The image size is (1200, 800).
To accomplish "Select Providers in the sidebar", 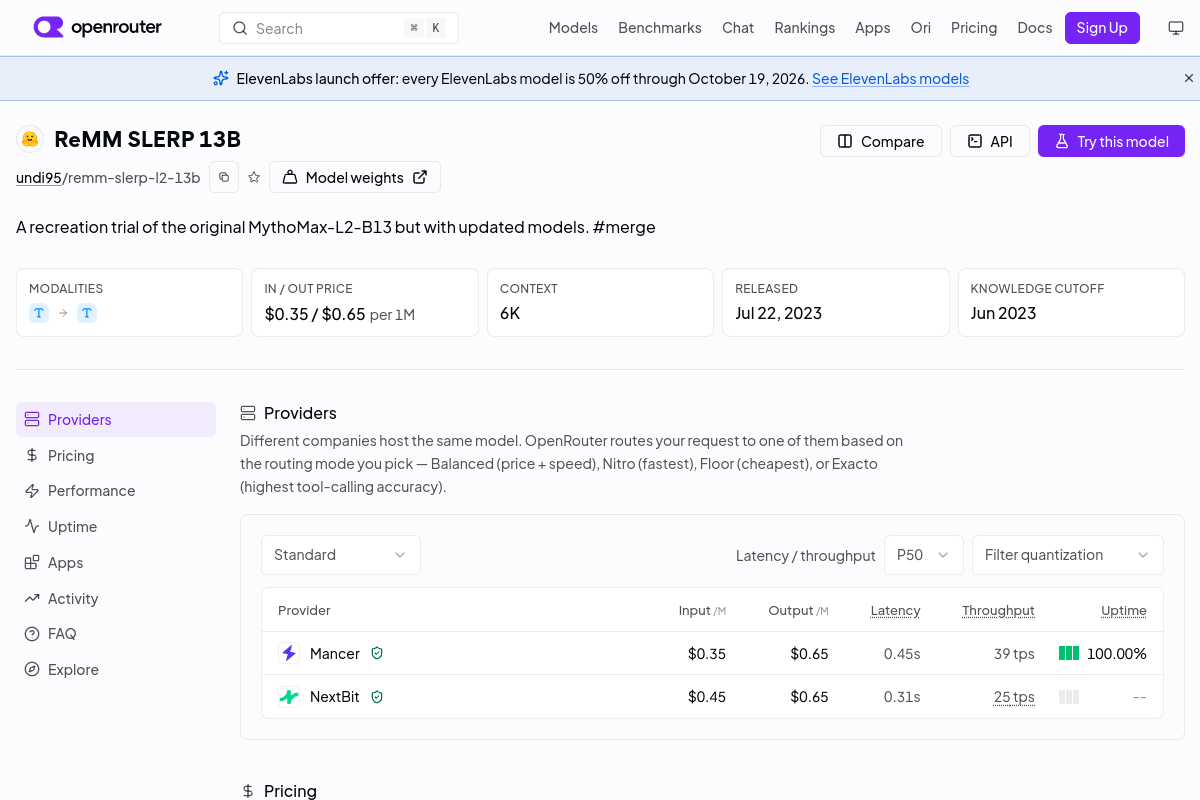I will [x=116, y=419].
